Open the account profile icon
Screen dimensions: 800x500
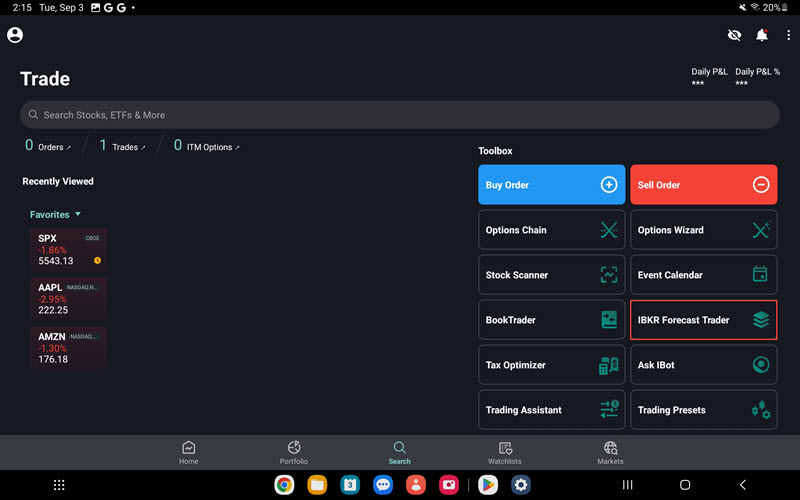pos(15,35)
